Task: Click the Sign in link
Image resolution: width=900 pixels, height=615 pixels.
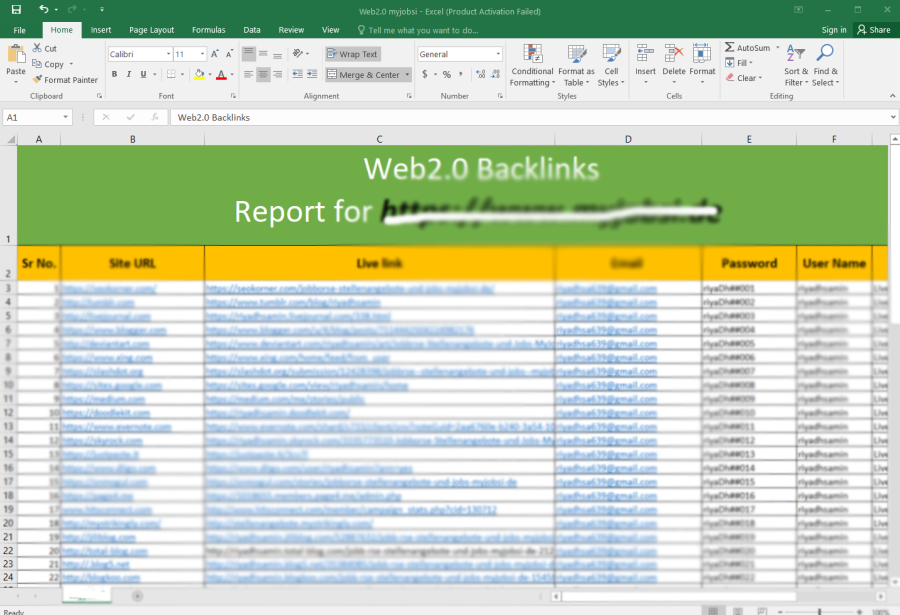Action: click(x=834, y=30)
